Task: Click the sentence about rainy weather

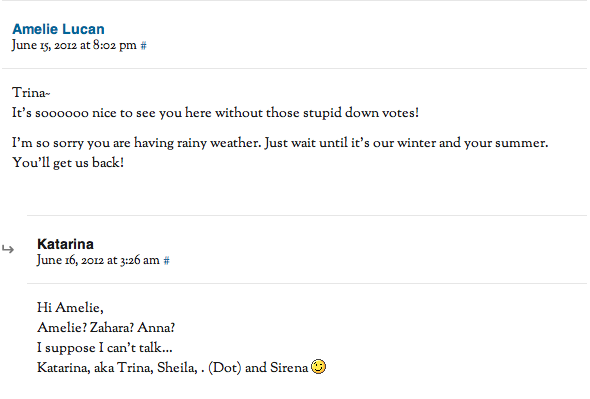Action: pyautogui.click(x=280, y=143)
